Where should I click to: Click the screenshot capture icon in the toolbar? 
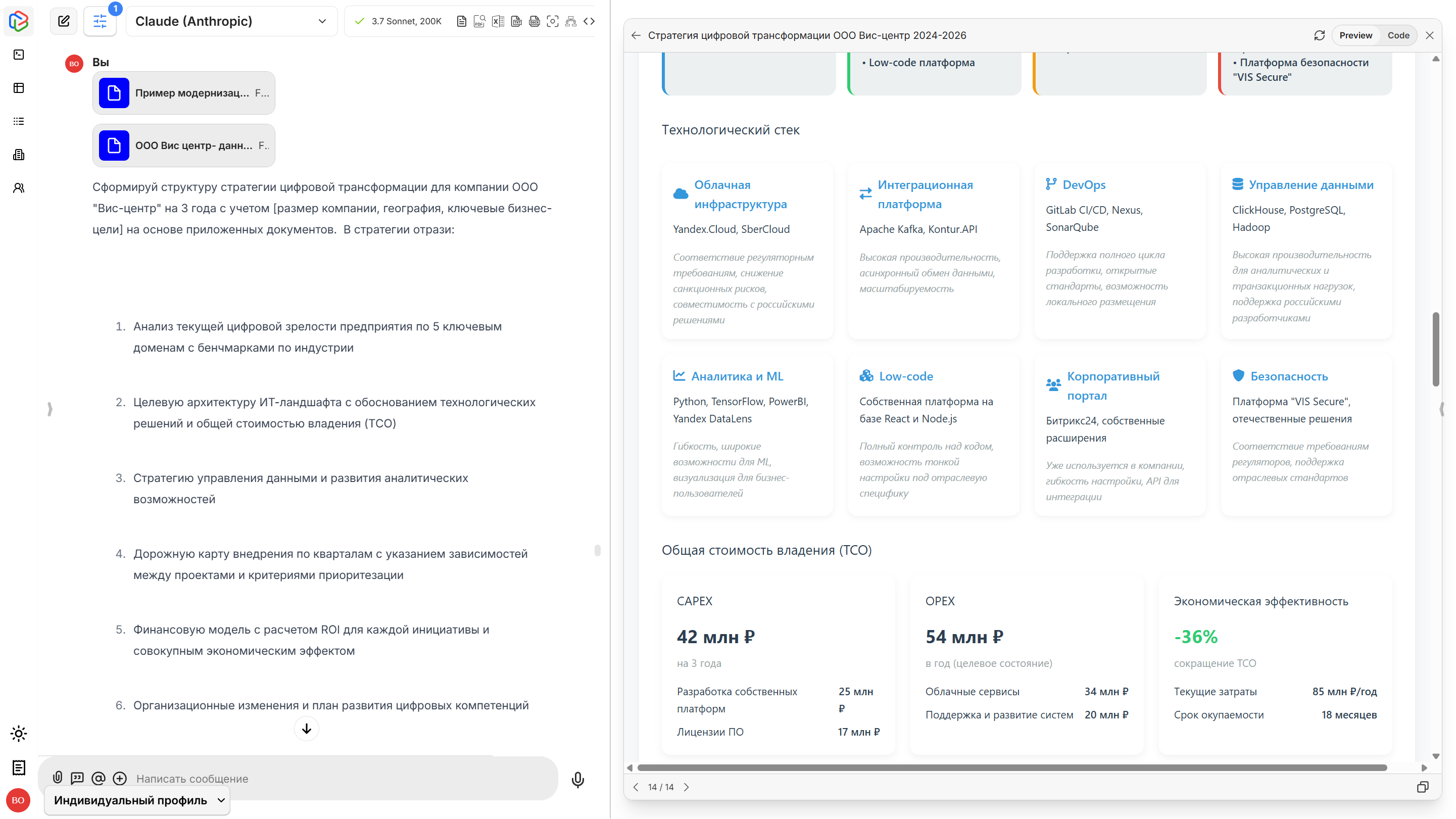click(553, 21)
